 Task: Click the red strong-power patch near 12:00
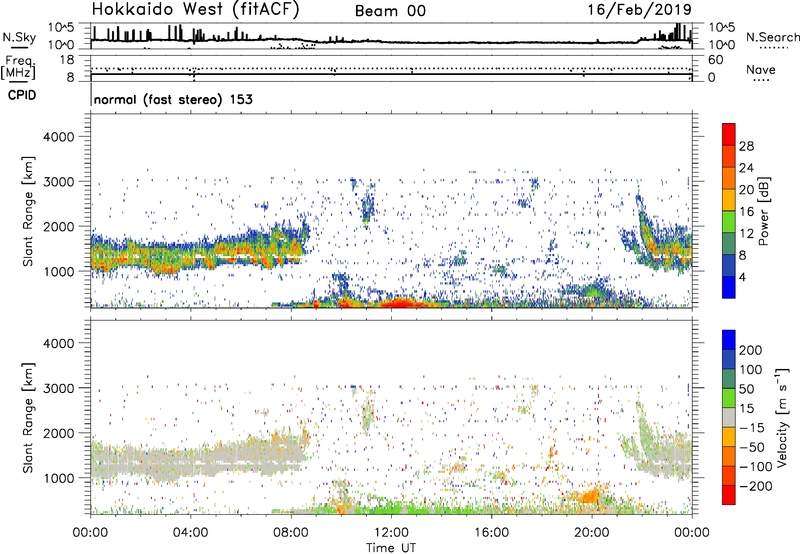click(x=399, y=303)
